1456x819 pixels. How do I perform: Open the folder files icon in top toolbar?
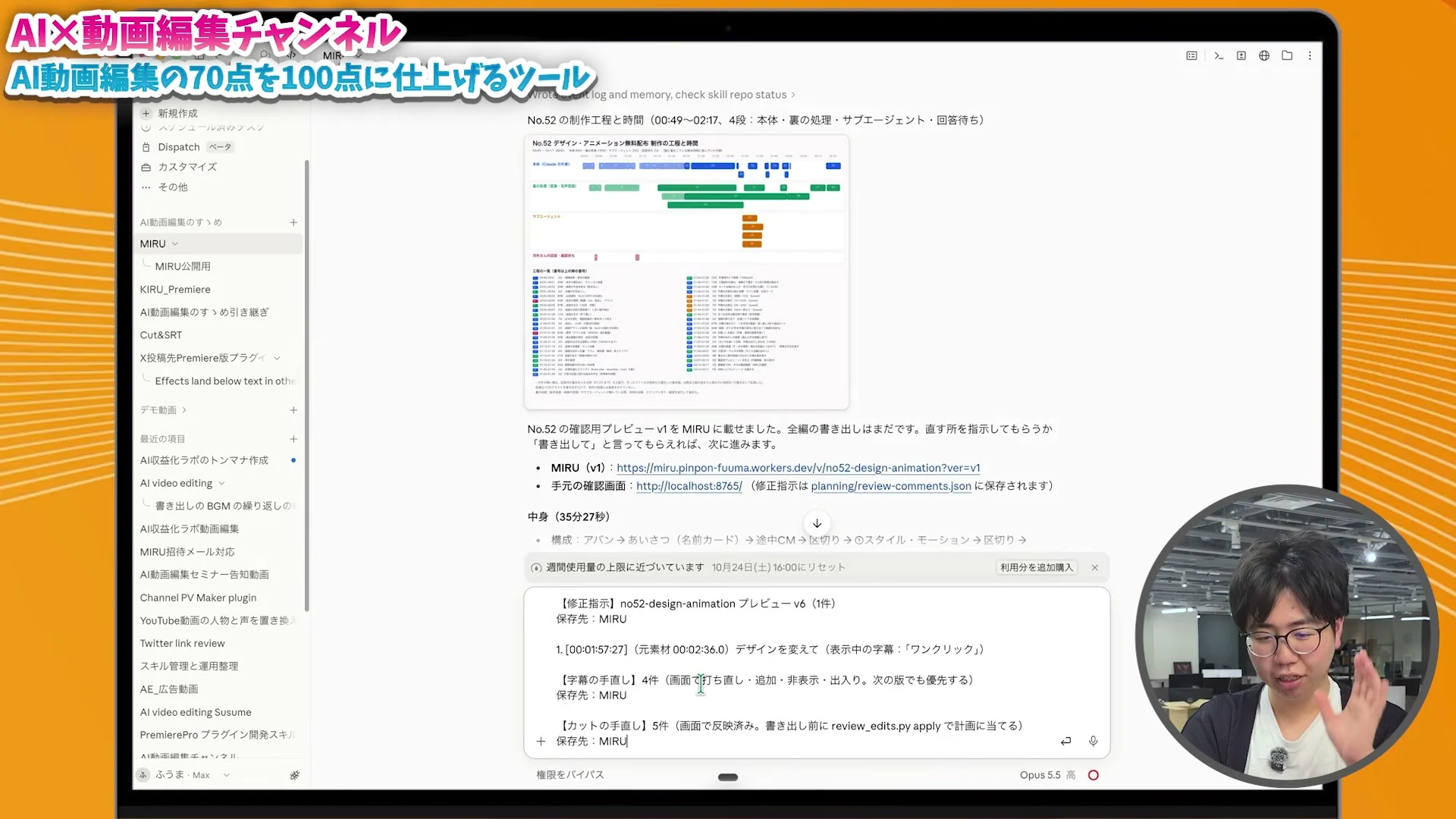pyautogui.click(x=1287, y=55)
